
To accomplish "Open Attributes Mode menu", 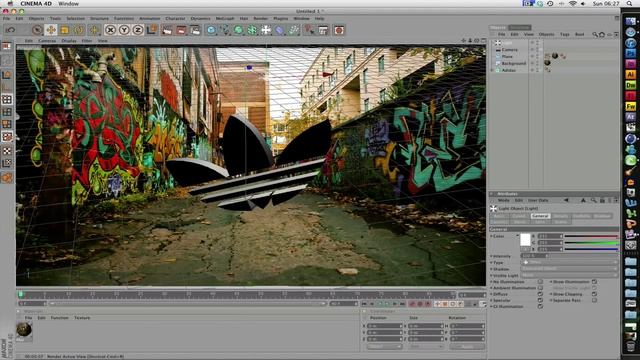I will point(503,200).
